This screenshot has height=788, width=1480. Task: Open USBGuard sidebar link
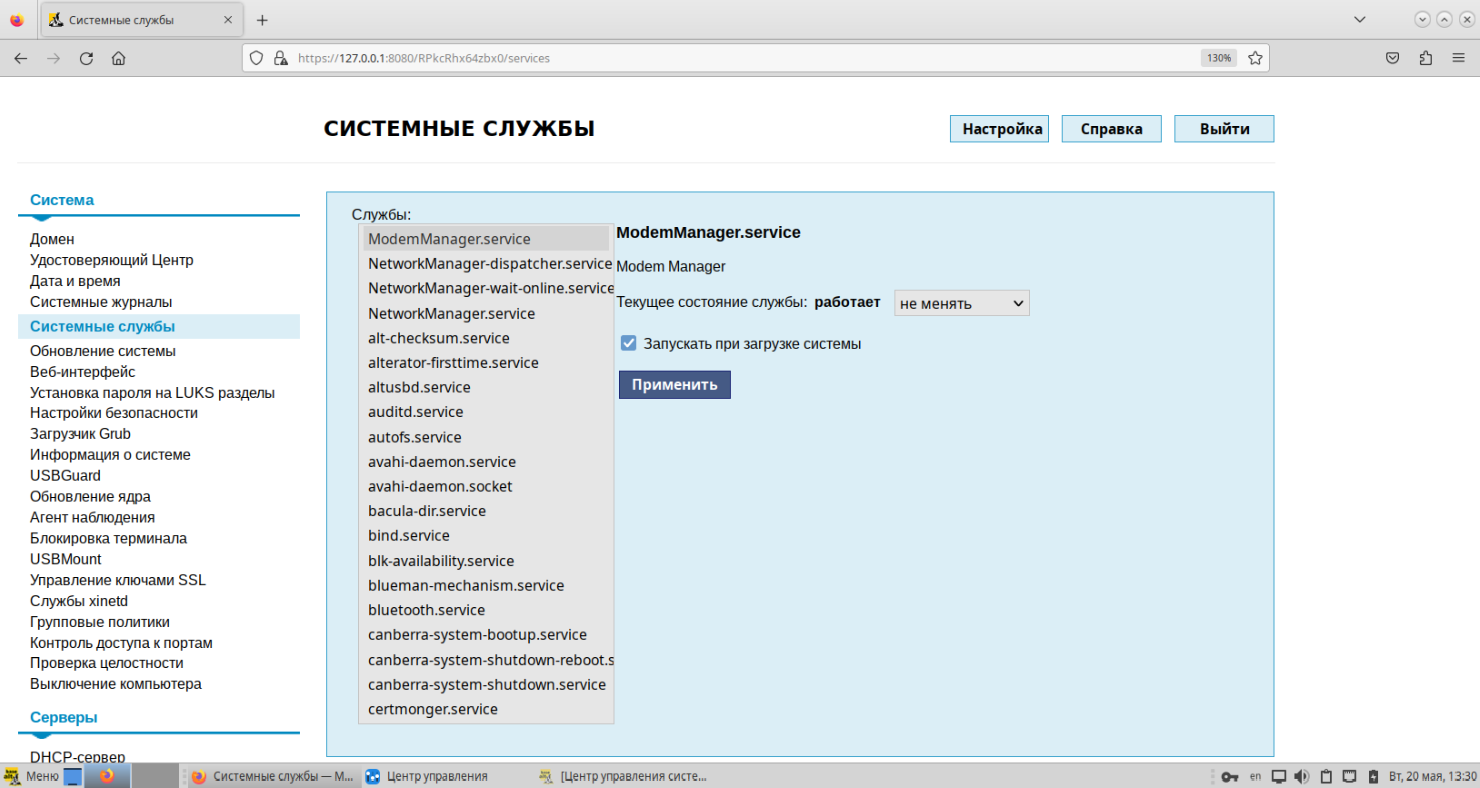65,476
